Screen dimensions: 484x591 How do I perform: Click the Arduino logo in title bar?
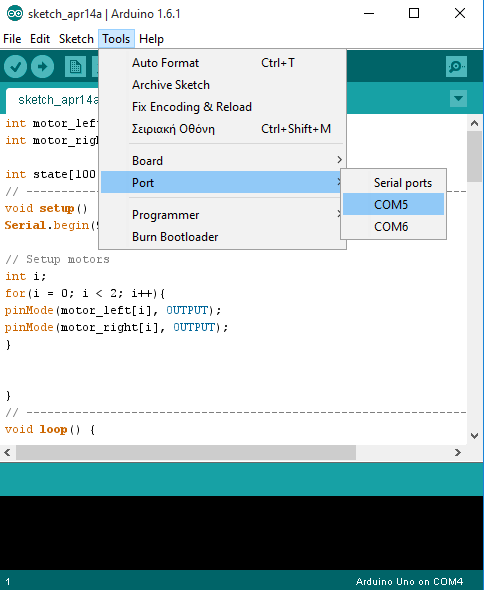point(15,14)
